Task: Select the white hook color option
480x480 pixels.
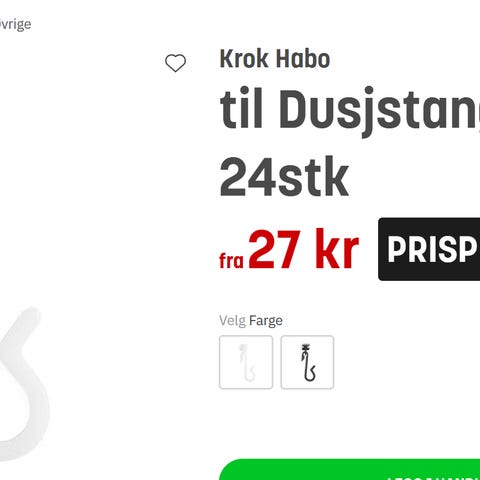Action: pyautogui.click(x=246, y=362)
